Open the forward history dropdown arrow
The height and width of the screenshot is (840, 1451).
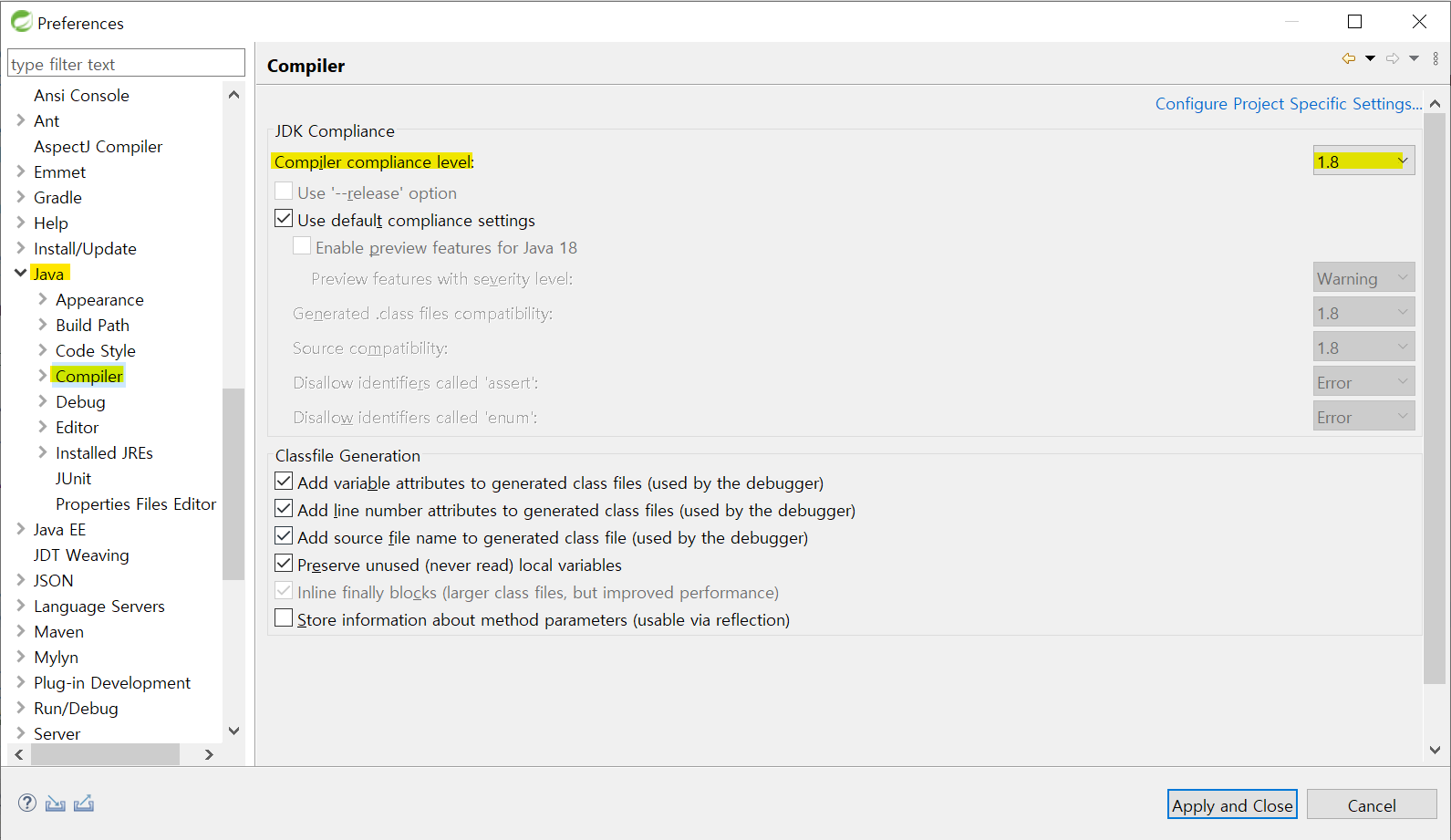coord(1414,58)
